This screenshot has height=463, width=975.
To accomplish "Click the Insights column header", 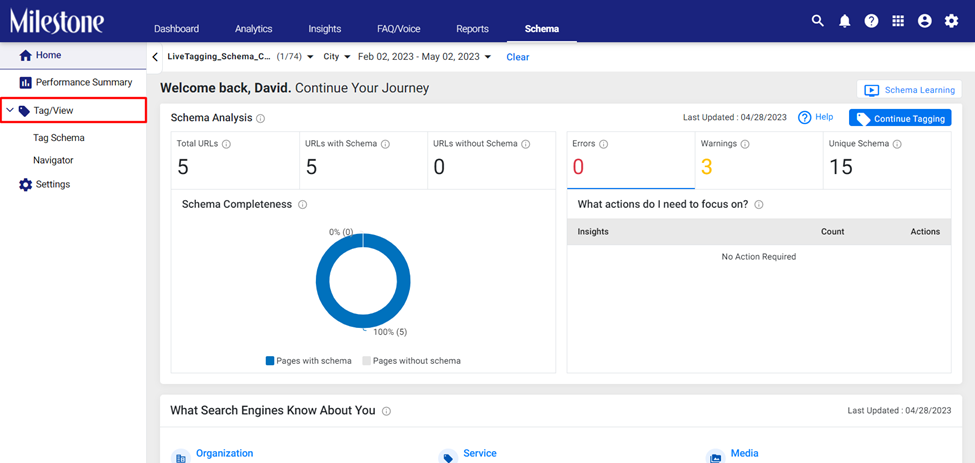I will [x=593, y=232].
